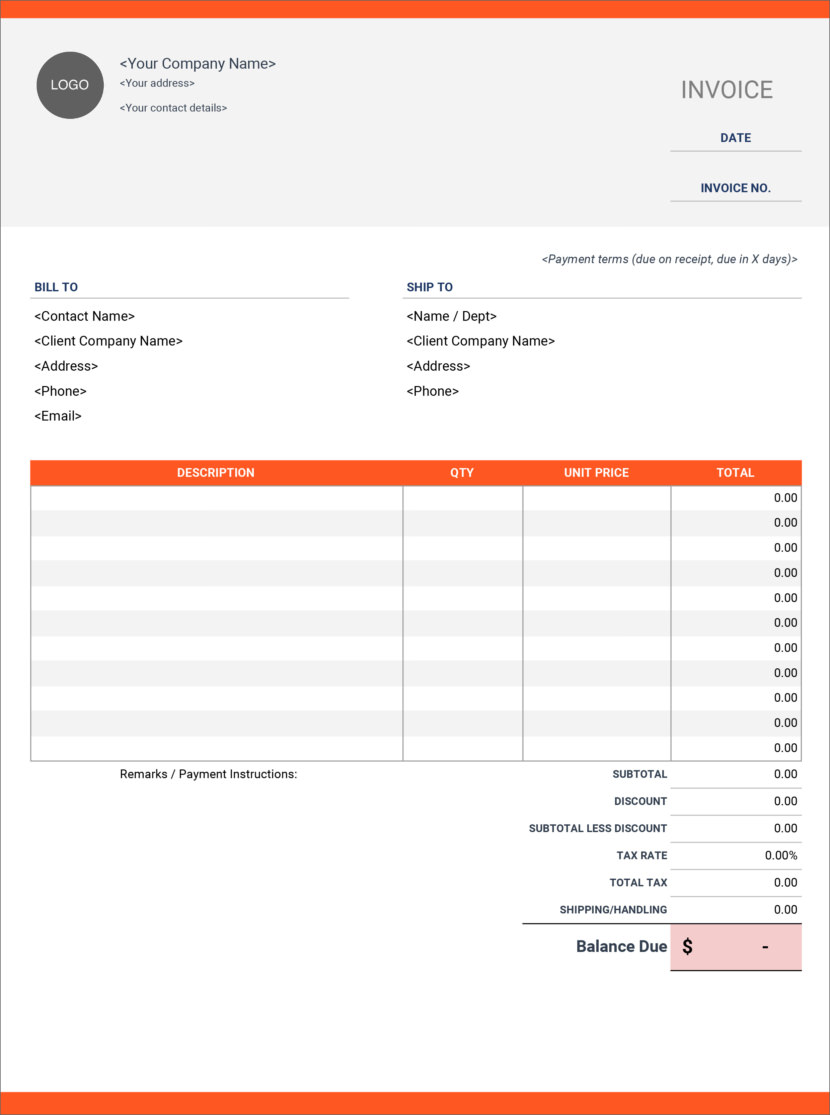Select the BILL TO heading

click(x=56, y=287)
